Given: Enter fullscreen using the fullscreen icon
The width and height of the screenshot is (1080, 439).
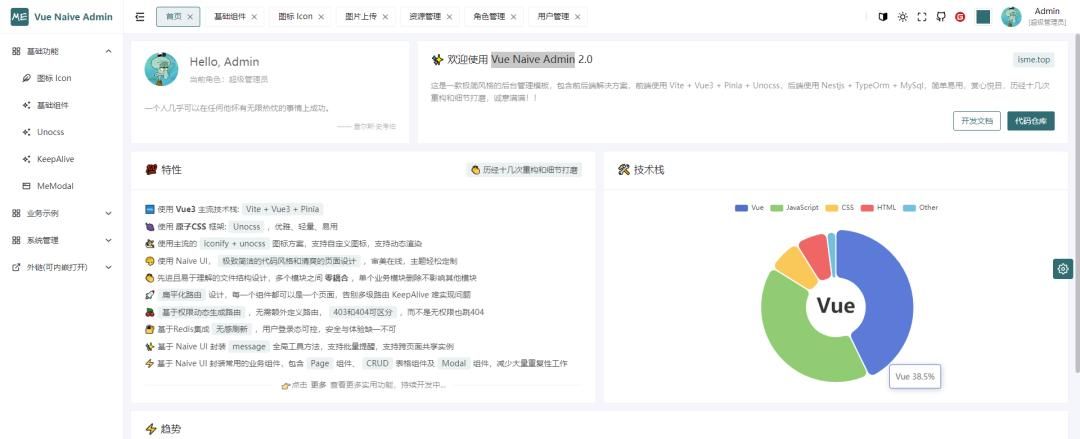Looking at the screenshot, I should click(922, 17).
